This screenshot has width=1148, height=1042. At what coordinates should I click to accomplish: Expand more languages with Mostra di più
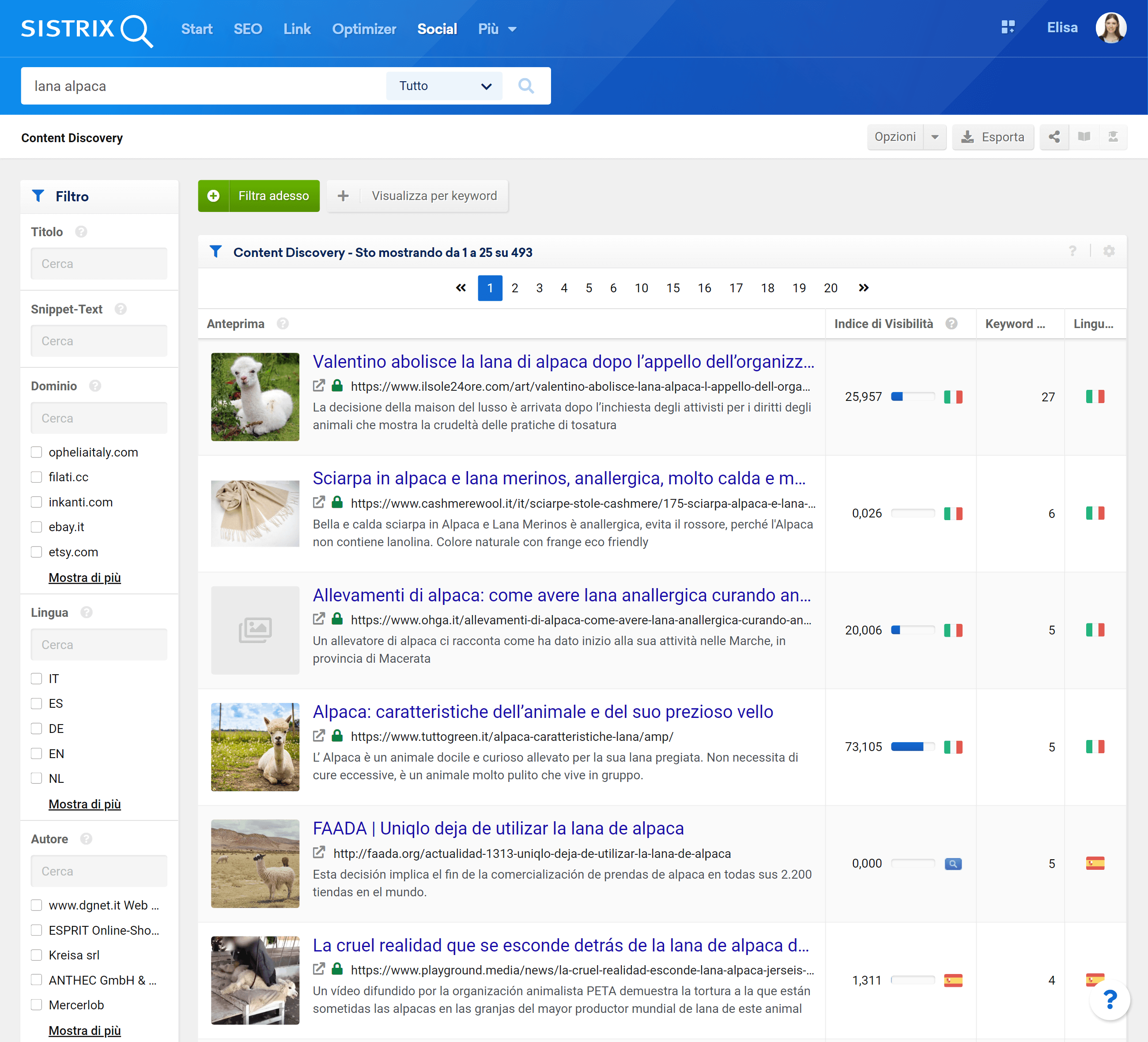point(84,804)
